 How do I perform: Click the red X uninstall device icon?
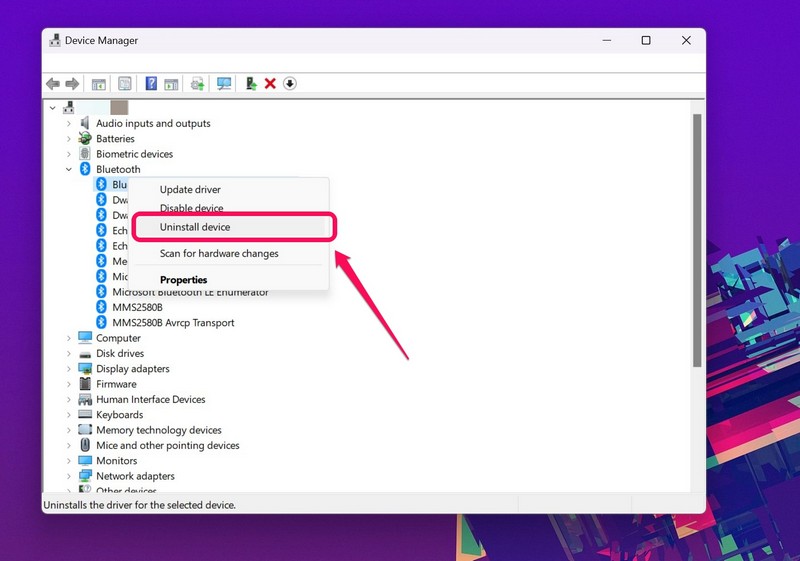coord(270,84)
